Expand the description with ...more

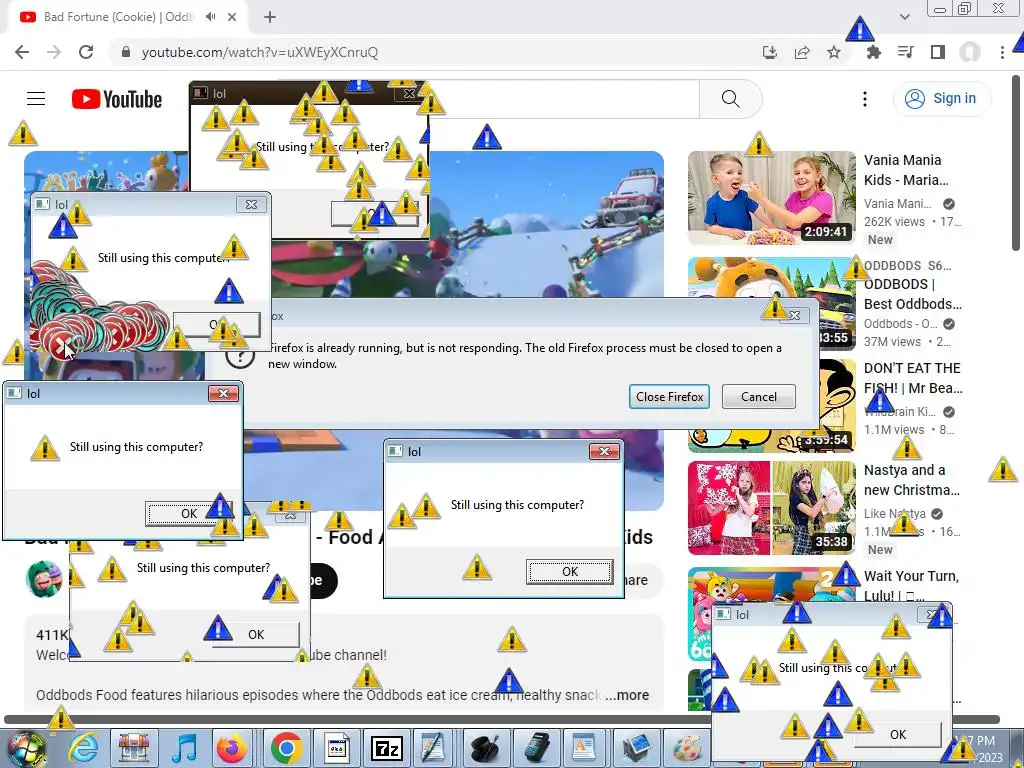[627, 695]
